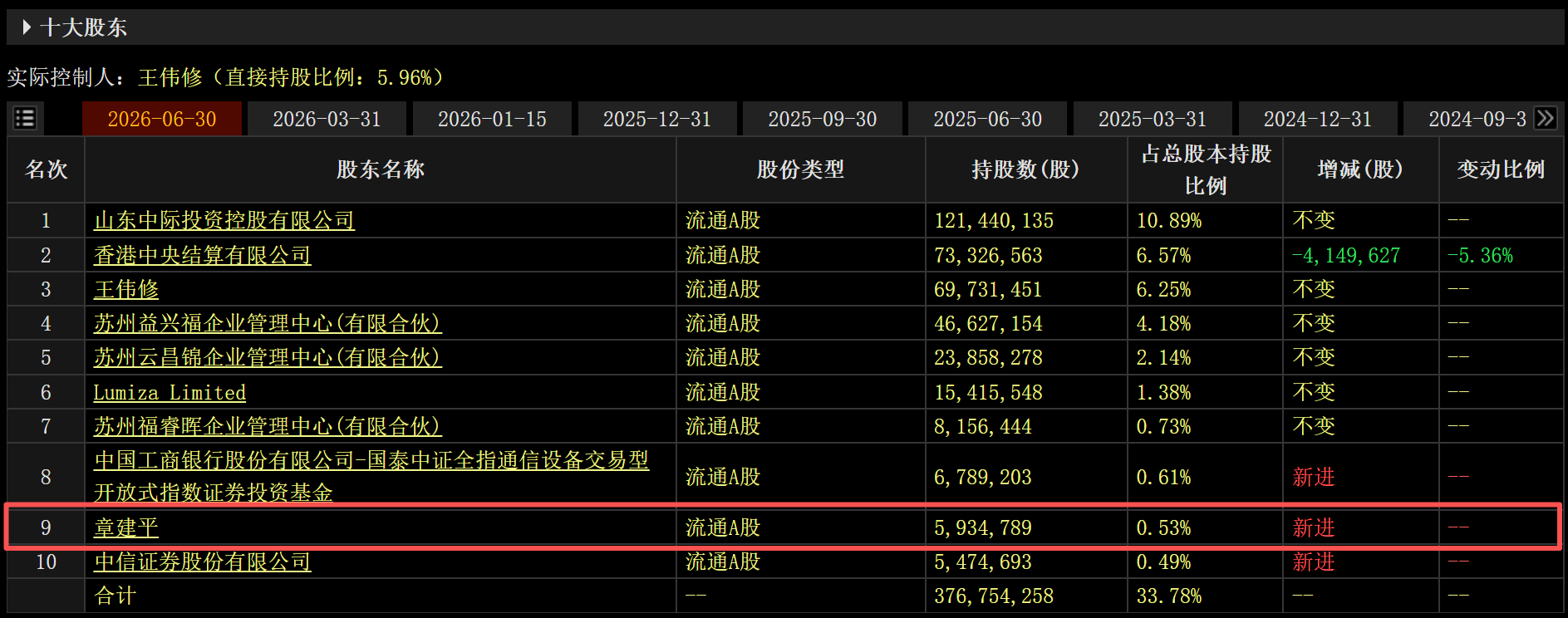Screen dimensions: 1568x618
Task: Open the 2025-03-31 tab
Action: 1153,119
